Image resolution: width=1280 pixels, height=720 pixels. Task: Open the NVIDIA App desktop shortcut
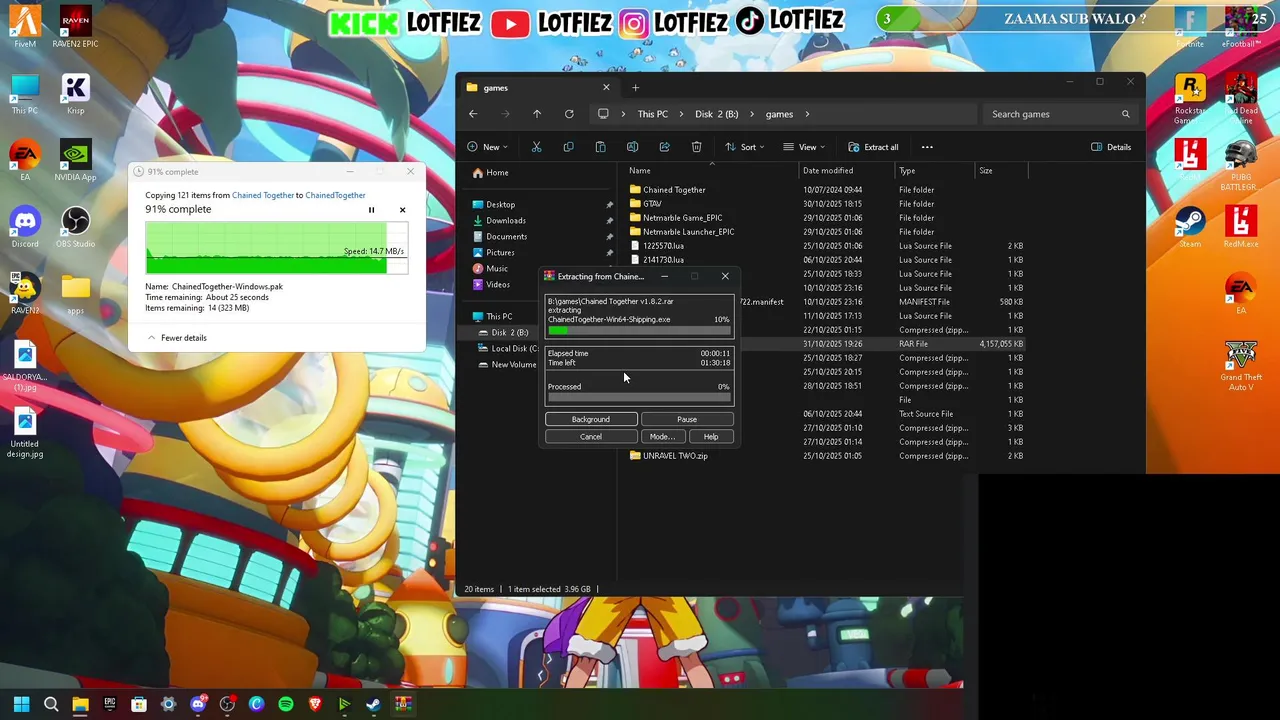(x=75, y=162)
